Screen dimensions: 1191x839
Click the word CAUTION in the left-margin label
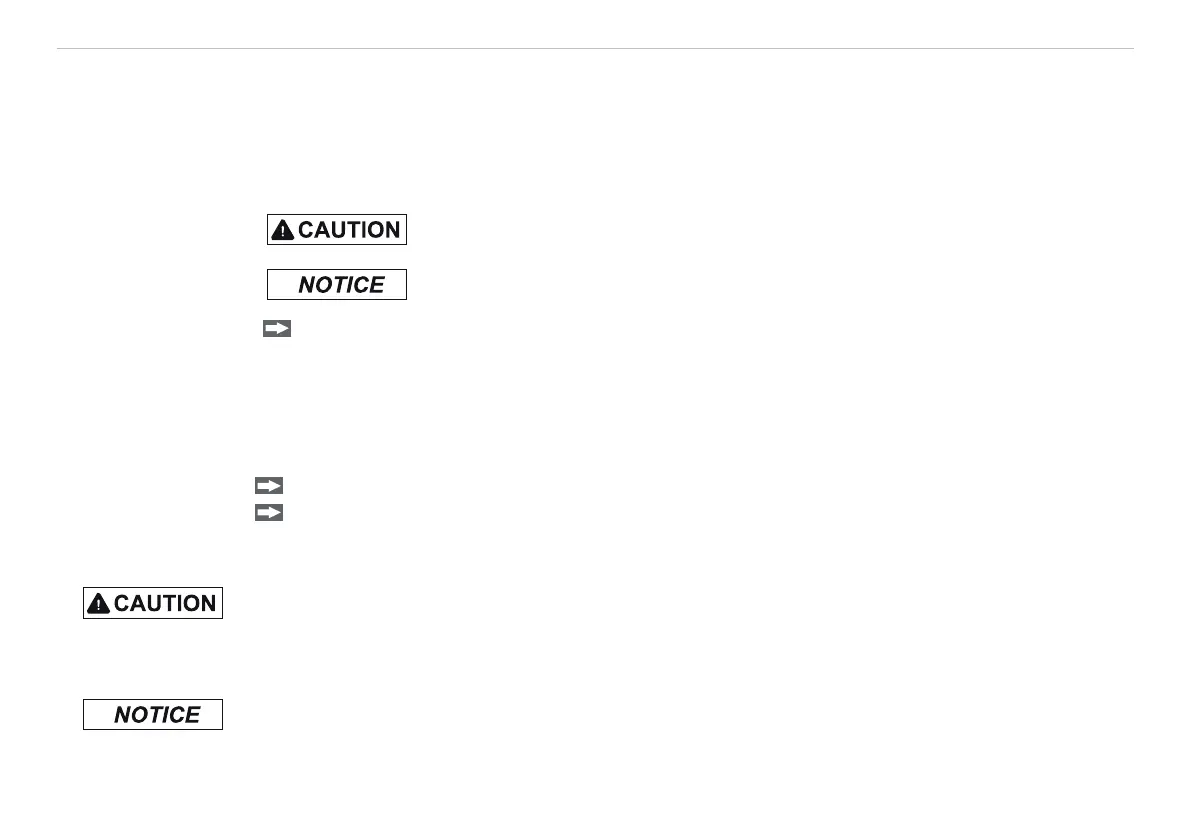pos(165,604)
